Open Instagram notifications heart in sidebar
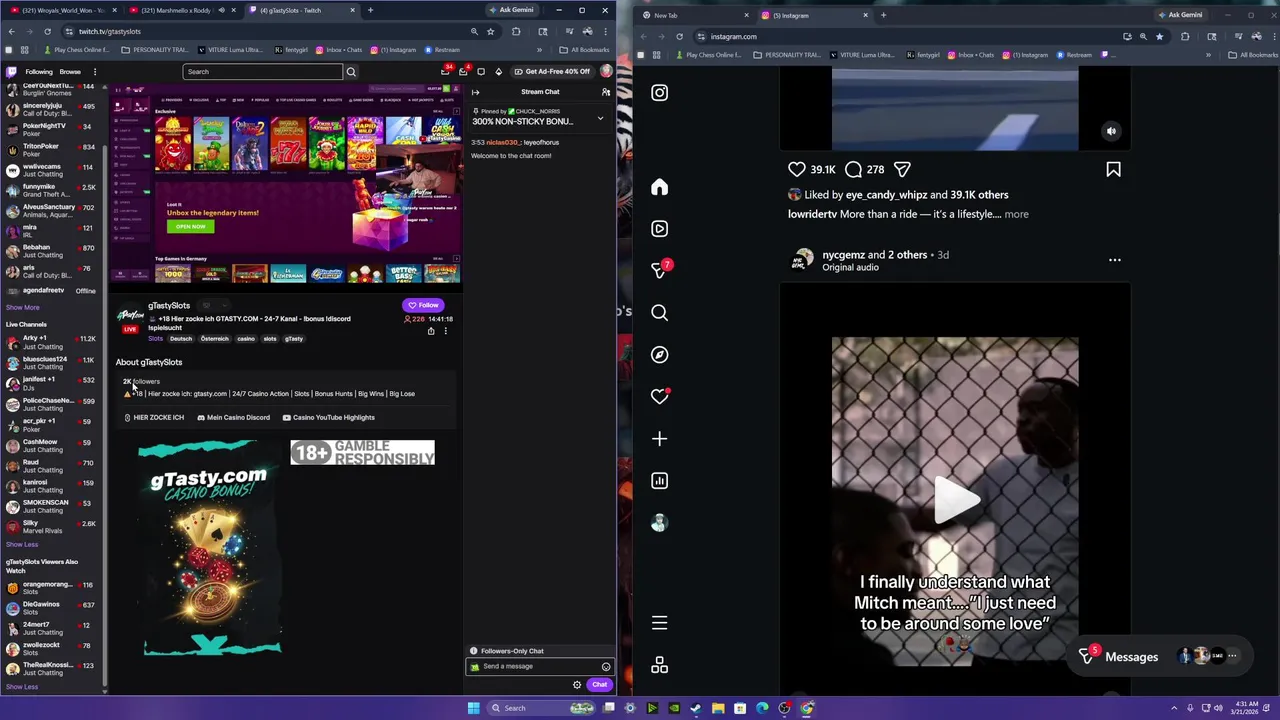The width and height of the screenshot is (1280, 720). click(x=659, y=397)
